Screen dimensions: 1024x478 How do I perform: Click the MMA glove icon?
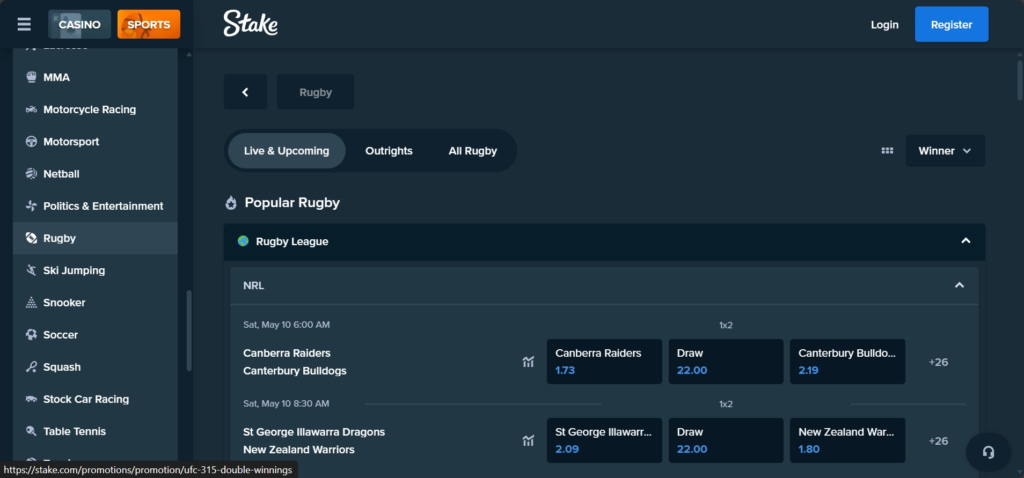pos(31,77)
